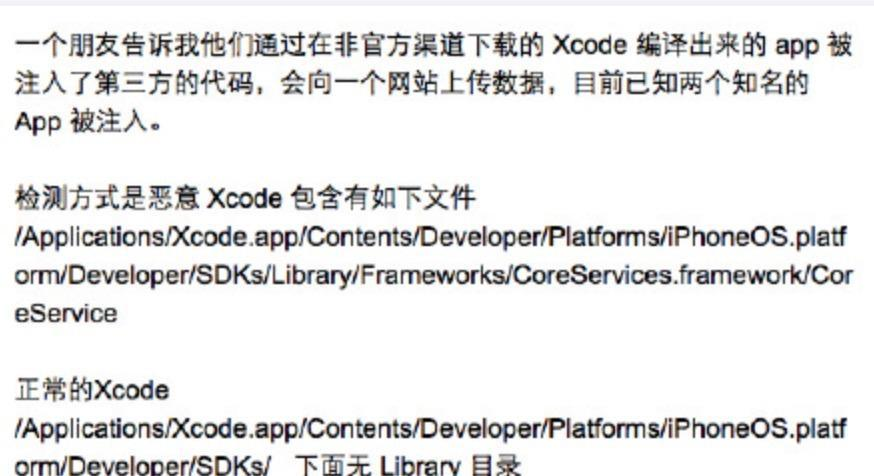This screenshot has width=874, height=476.
Task: Click the text 包含有如下文件
Action: 383,198
